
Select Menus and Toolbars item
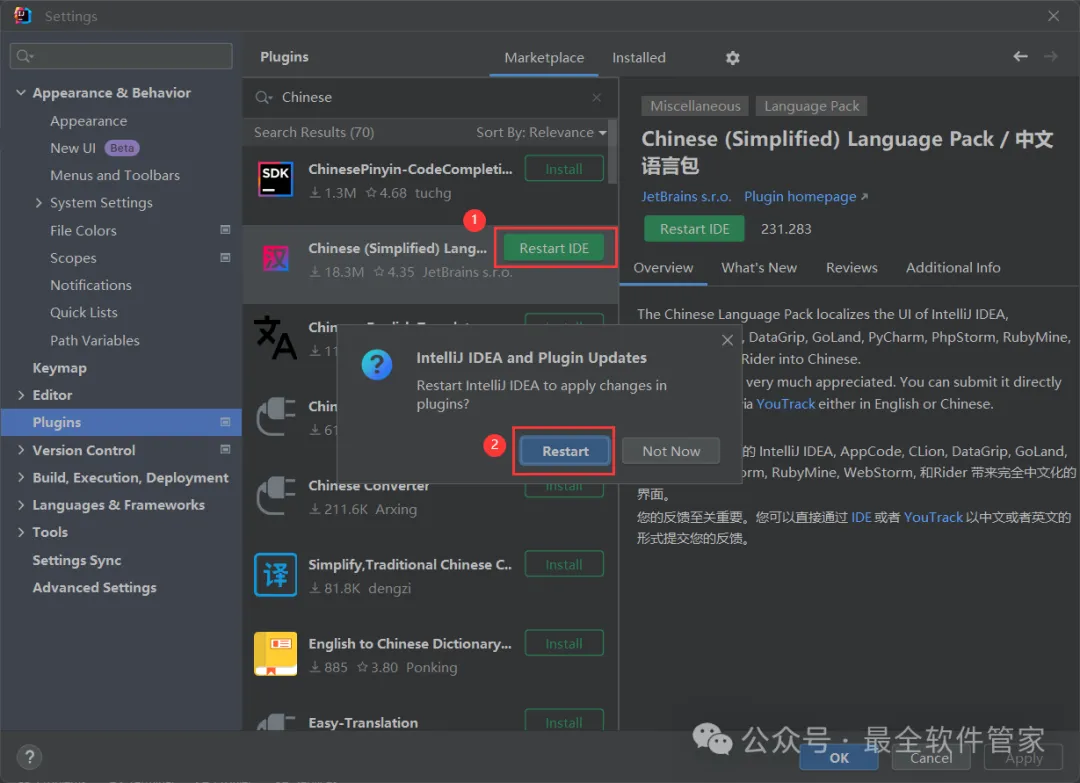[x=114, y=176]
